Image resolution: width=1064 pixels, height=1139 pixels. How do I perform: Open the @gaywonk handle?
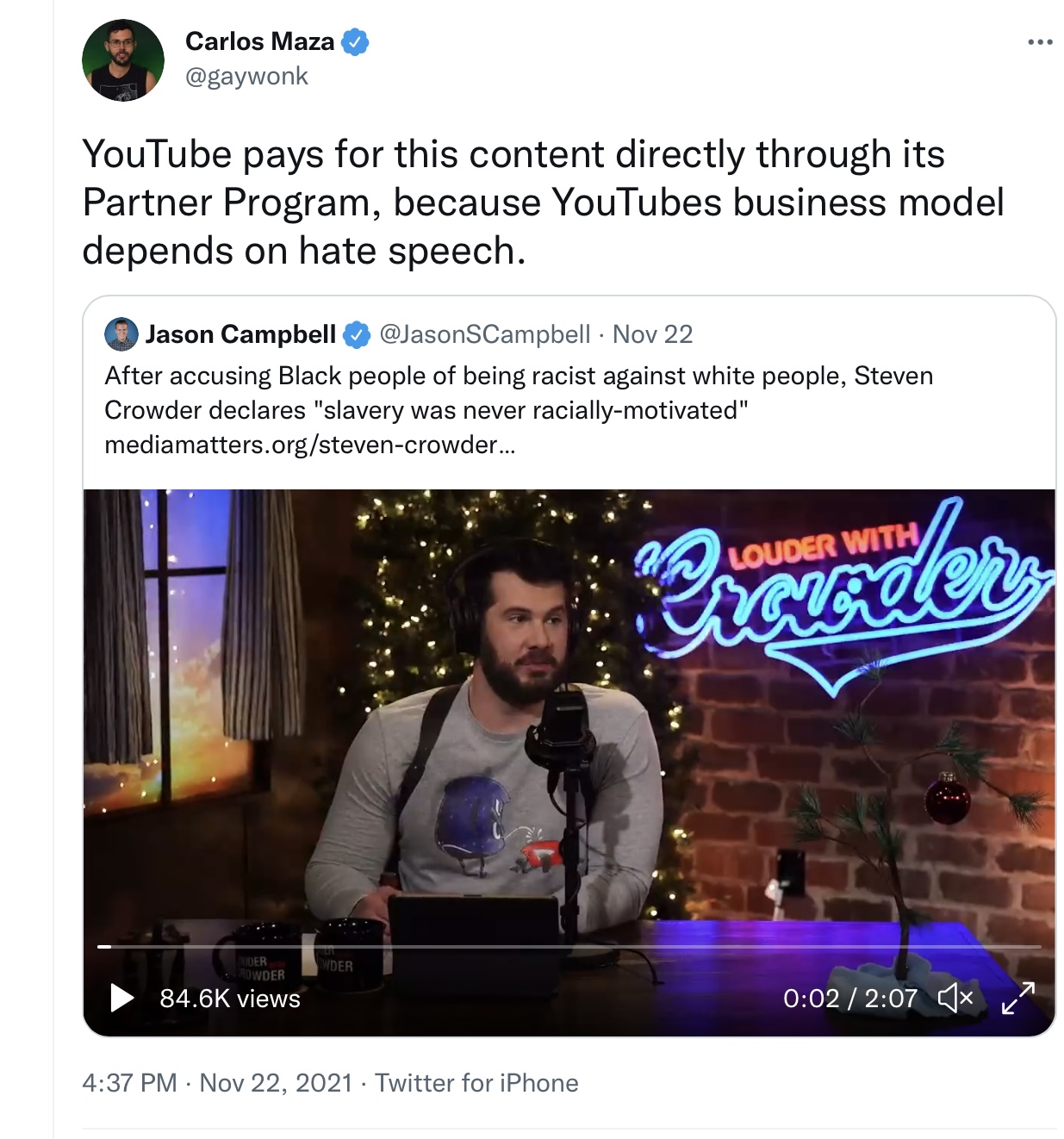[x=246, y=76]
